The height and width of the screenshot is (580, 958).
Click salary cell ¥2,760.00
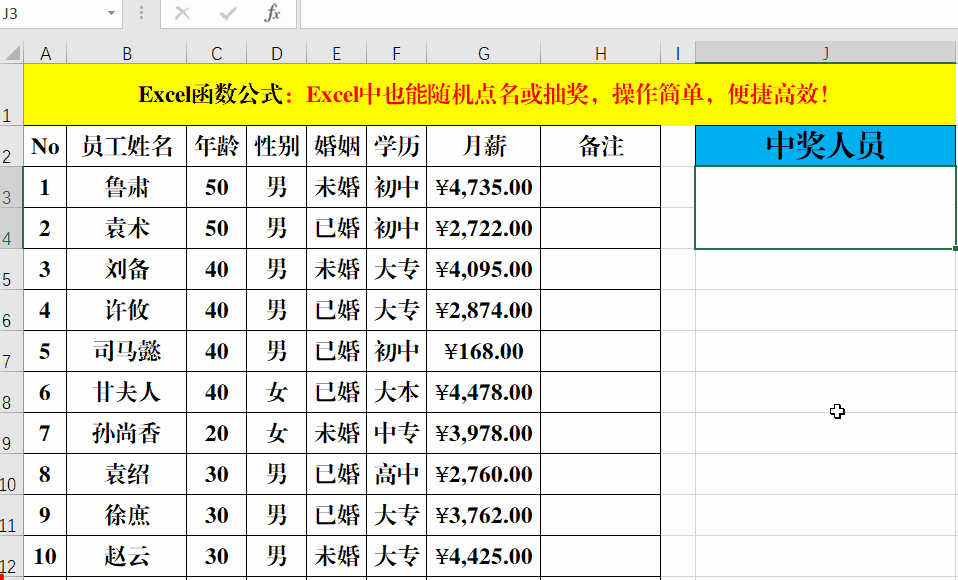[483, 474]
